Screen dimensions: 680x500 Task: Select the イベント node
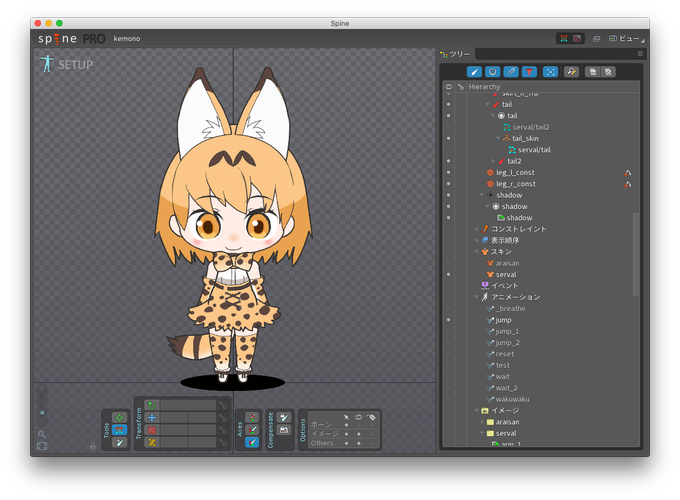coord(504,285)
